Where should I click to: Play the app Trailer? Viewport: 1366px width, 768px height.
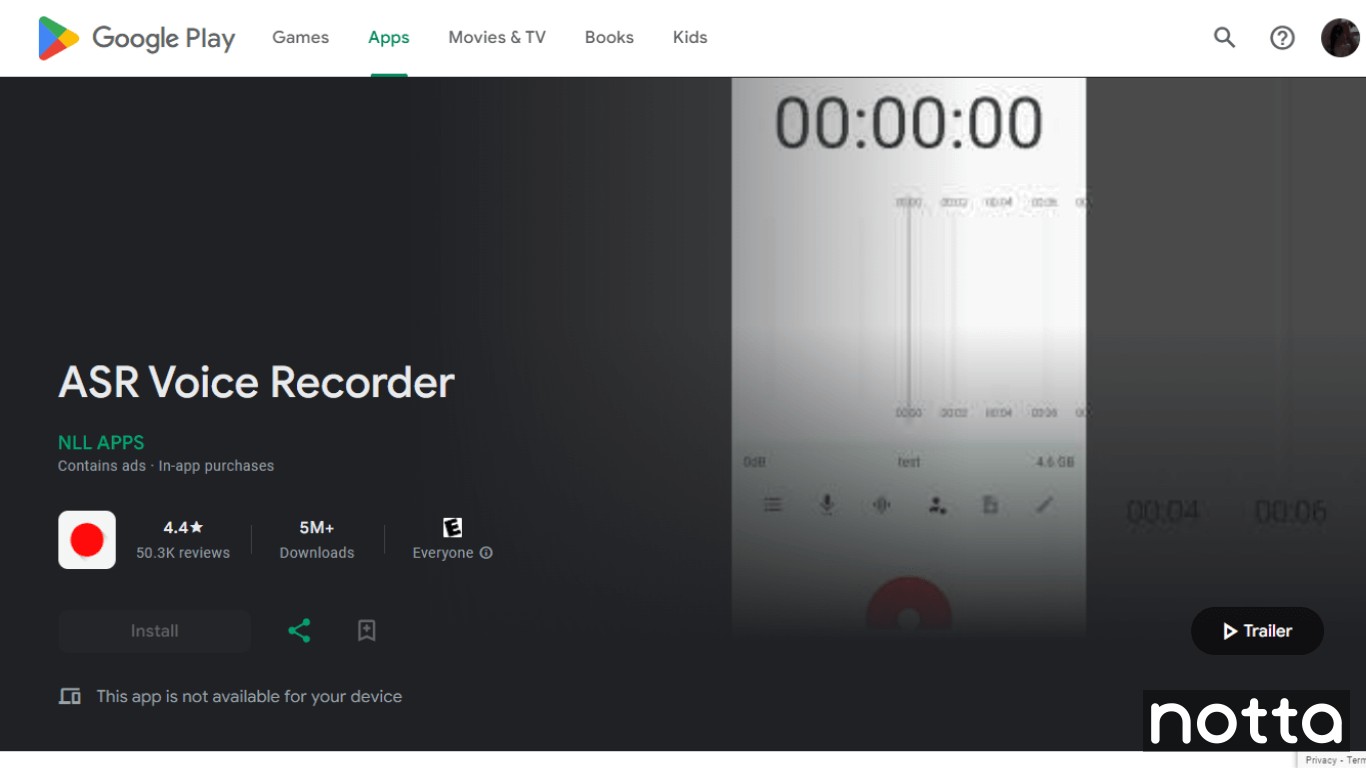[1257, 631]
